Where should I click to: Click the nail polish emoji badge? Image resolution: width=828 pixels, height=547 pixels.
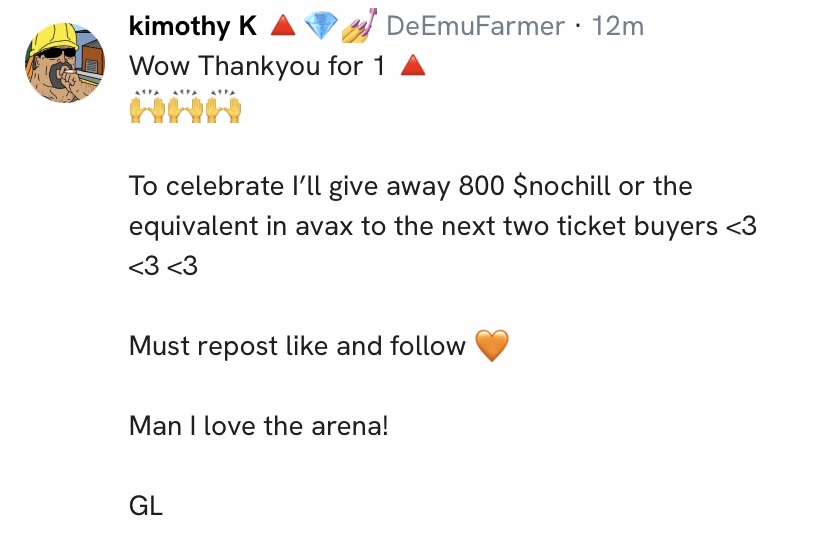(x=356, y=27)
